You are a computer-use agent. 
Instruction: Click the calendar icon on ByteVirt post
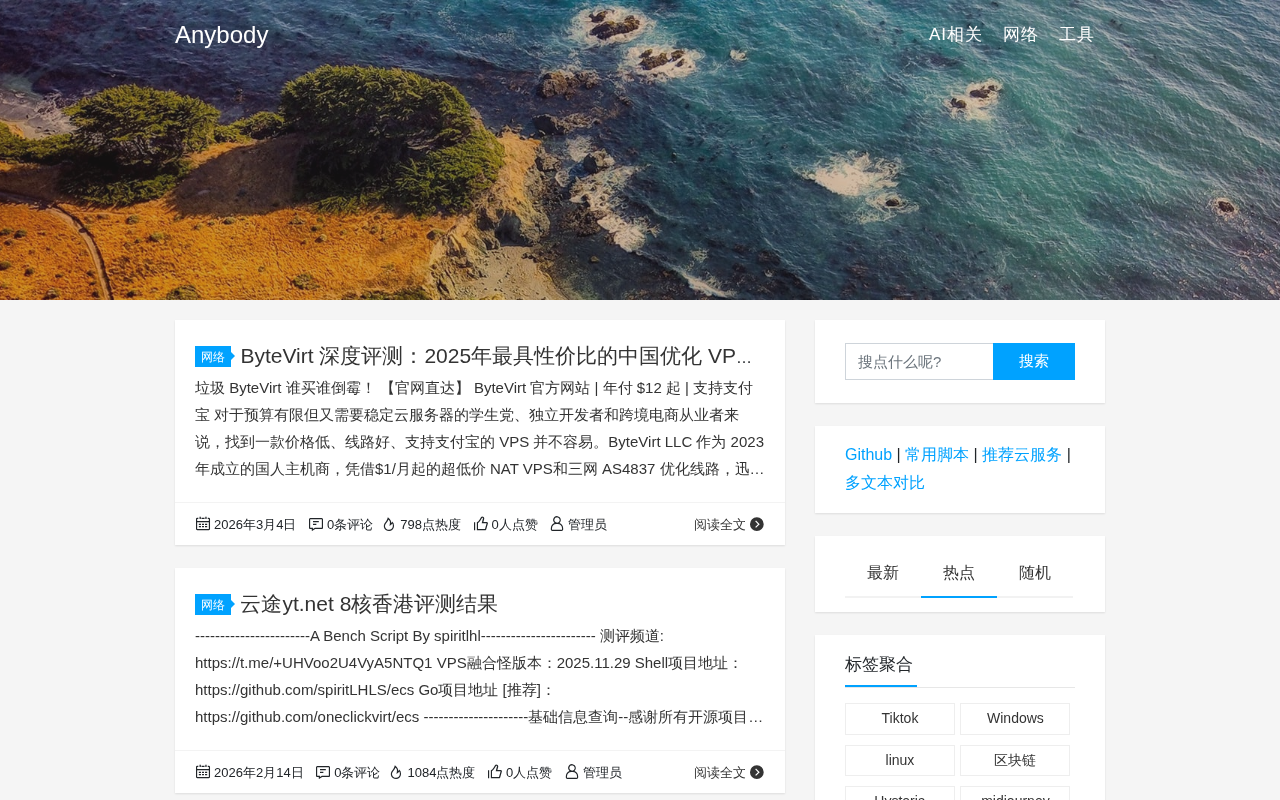[203, 523]
